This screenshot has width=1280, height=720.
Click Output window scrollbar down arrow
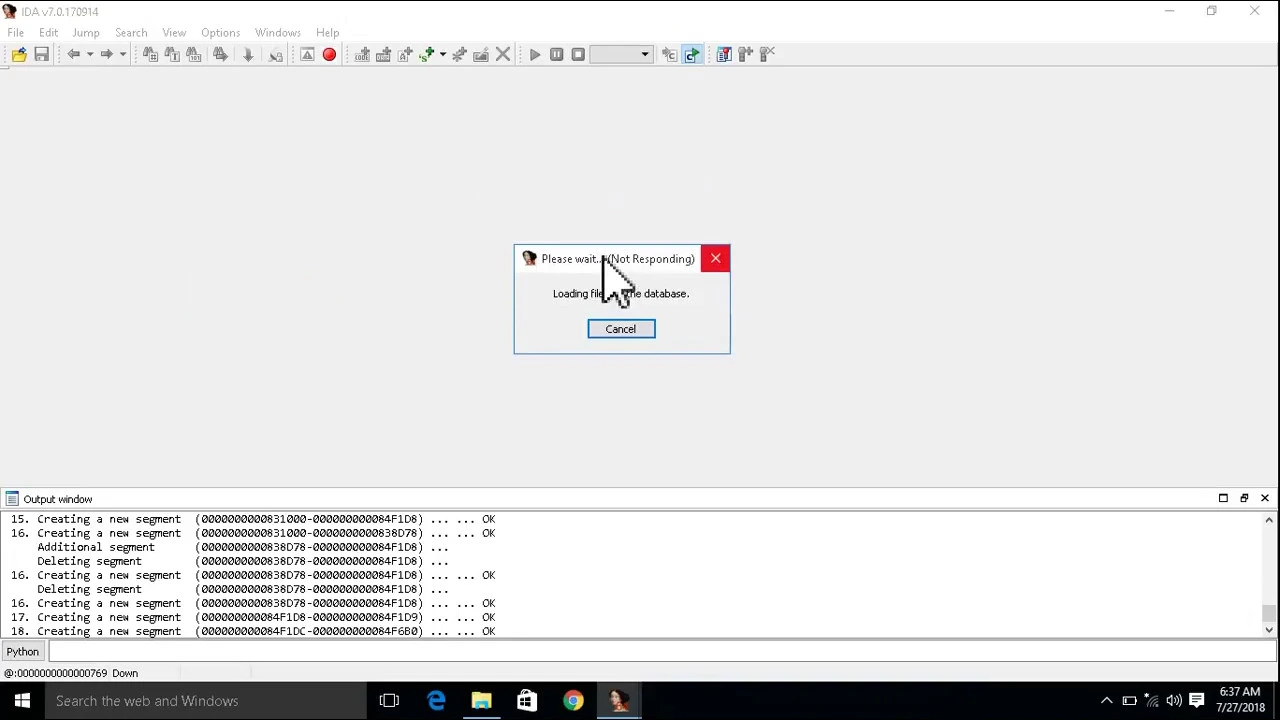point(1269,630)
